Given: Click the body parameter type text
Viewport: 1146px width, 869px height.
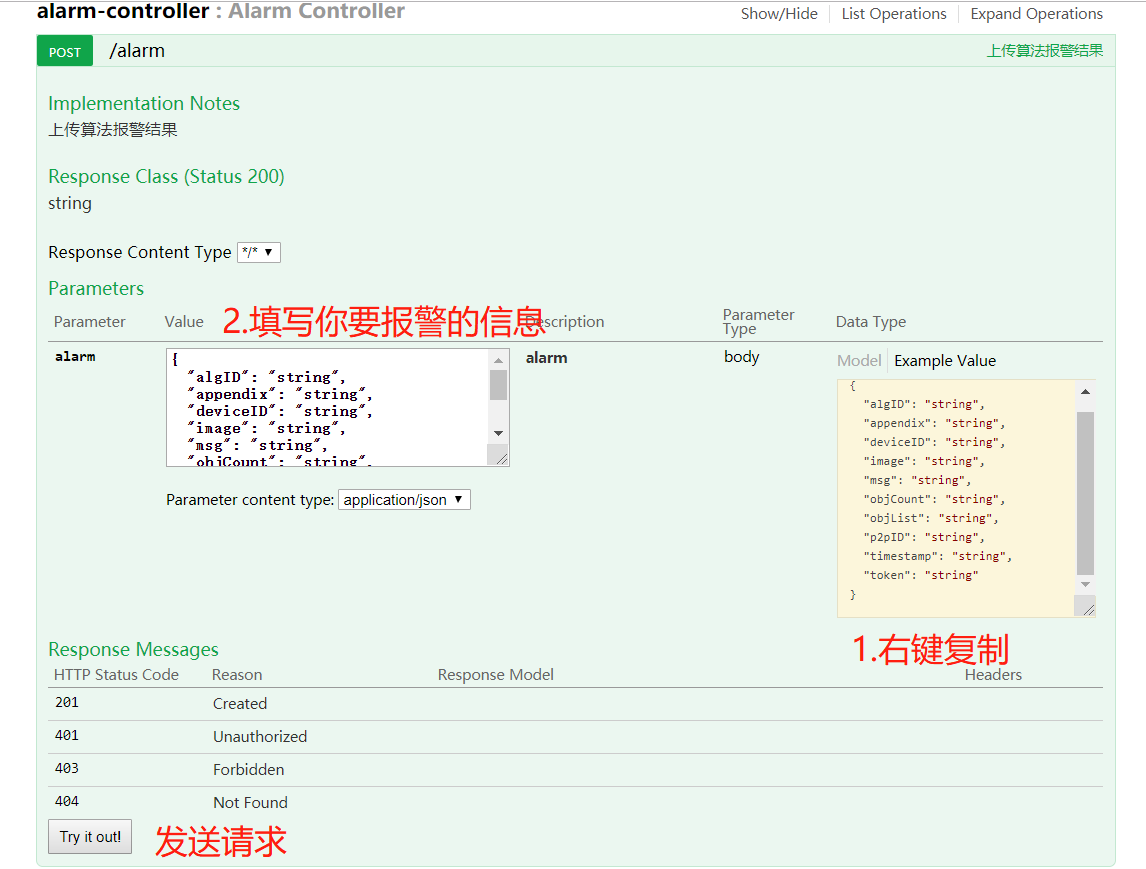Looking at the screenshot, I should pos(741,357).
